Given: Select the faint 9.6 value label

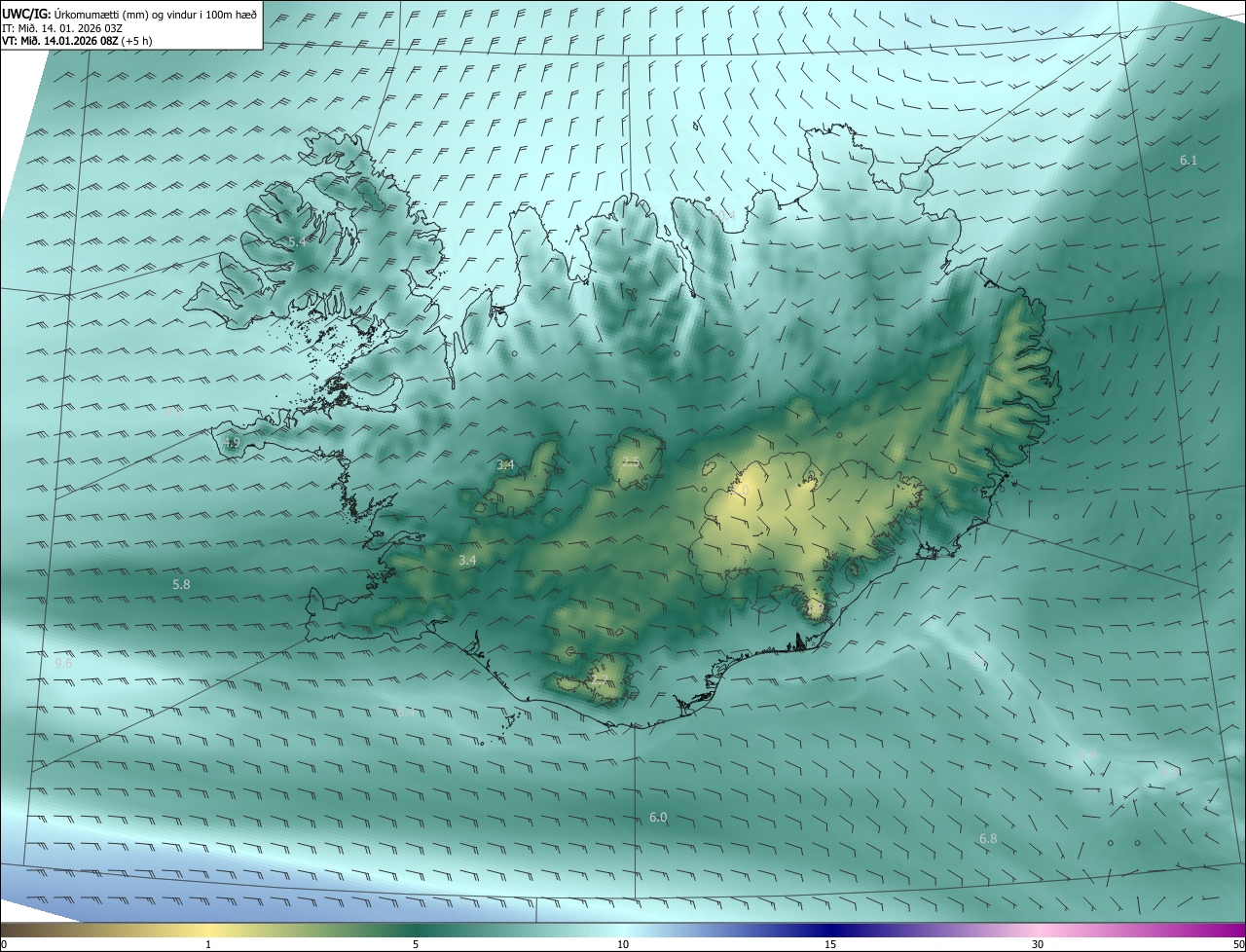Looking at the screenshot, I should [x=63, y=663].
